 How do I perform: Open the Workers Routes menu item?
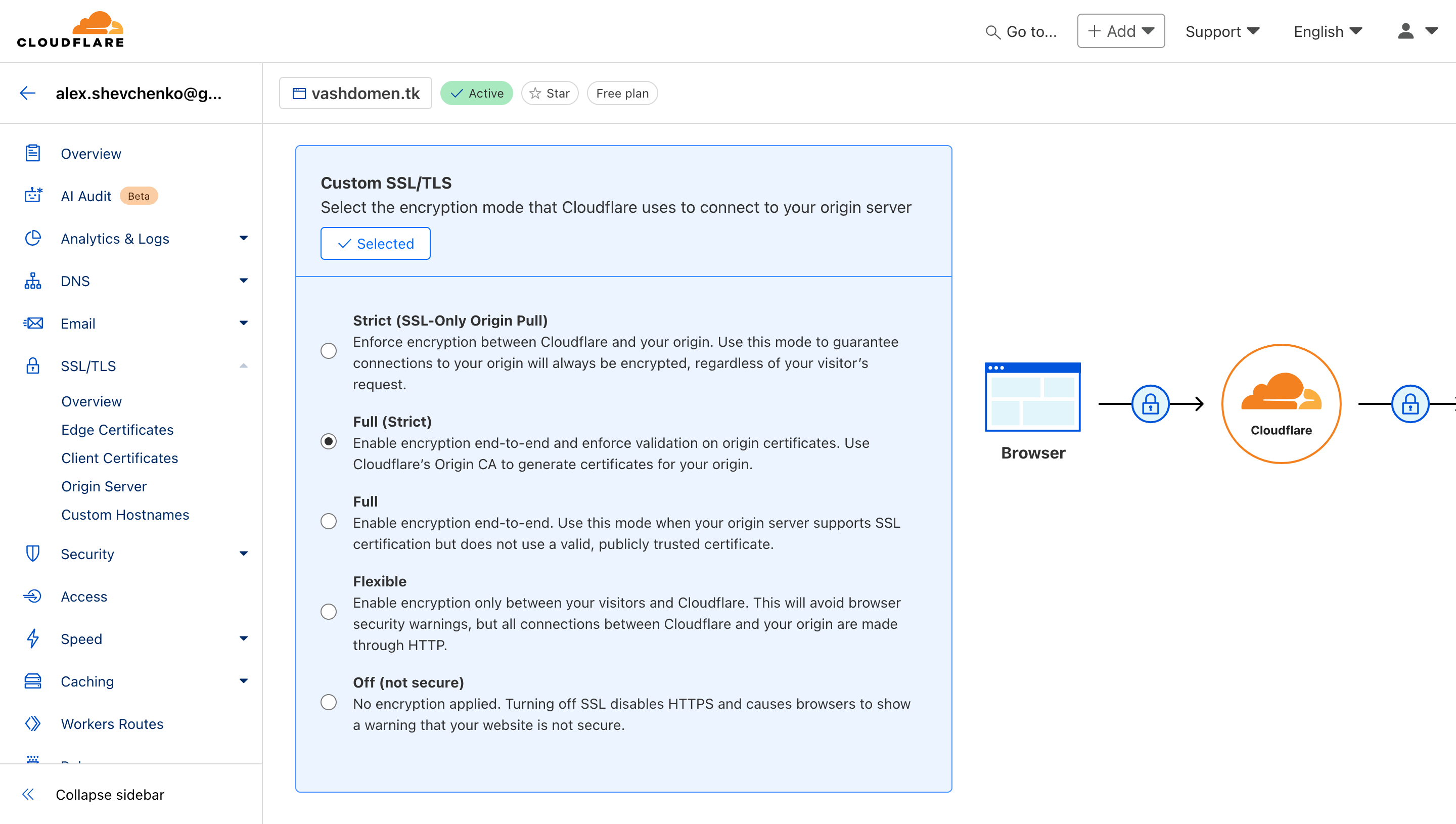(112, 723)
